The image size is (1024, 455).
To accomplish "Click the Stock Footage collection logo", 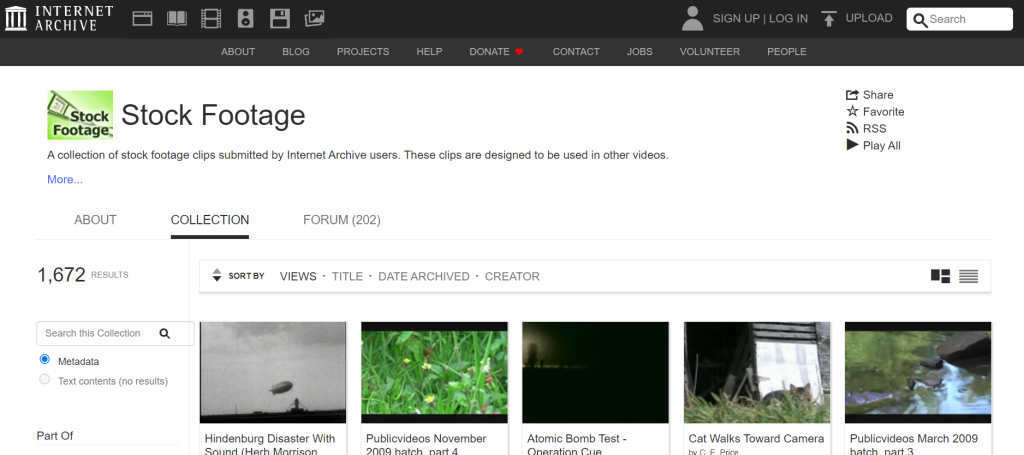I will coord(80,115).
